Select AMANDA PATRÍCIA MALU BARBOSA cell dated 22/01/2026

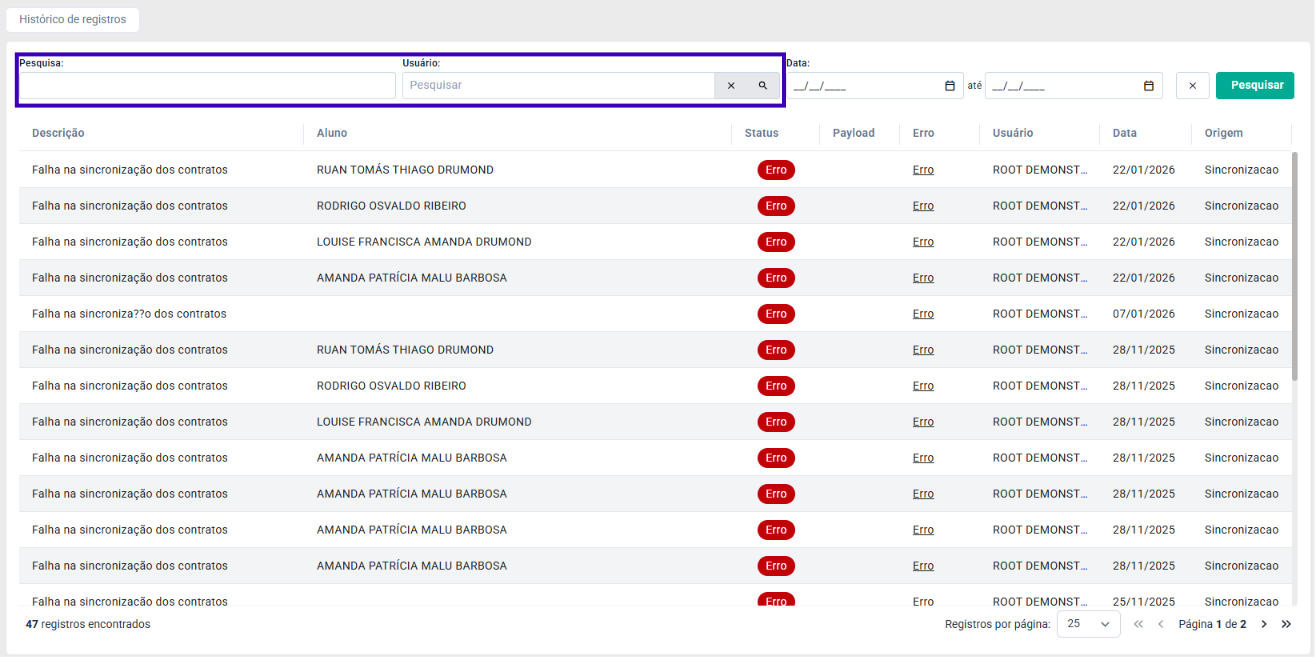412,278
